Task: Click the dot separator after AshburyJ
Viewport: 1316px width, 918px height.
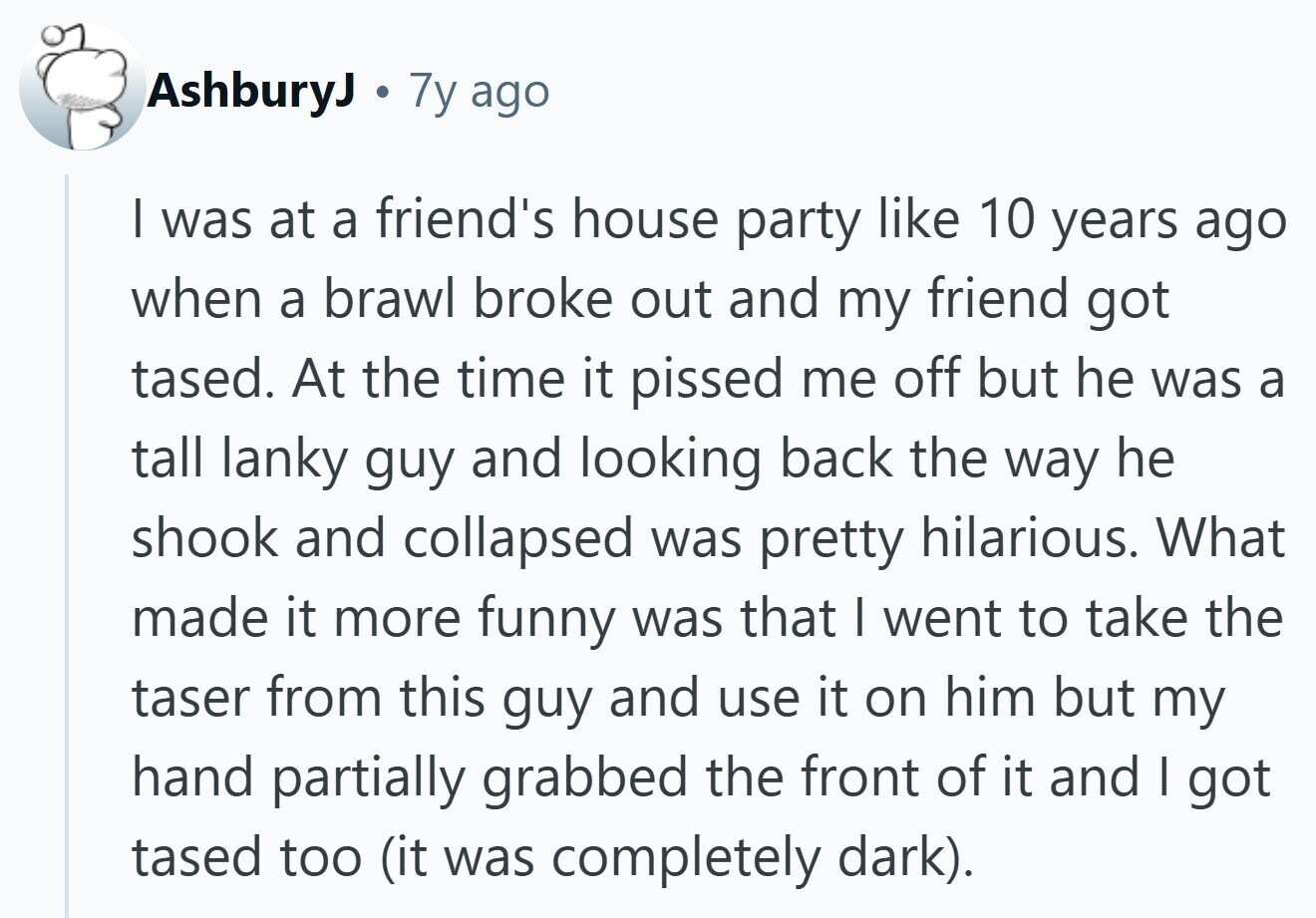Action: pyautogui.click(x=383, y=94)
